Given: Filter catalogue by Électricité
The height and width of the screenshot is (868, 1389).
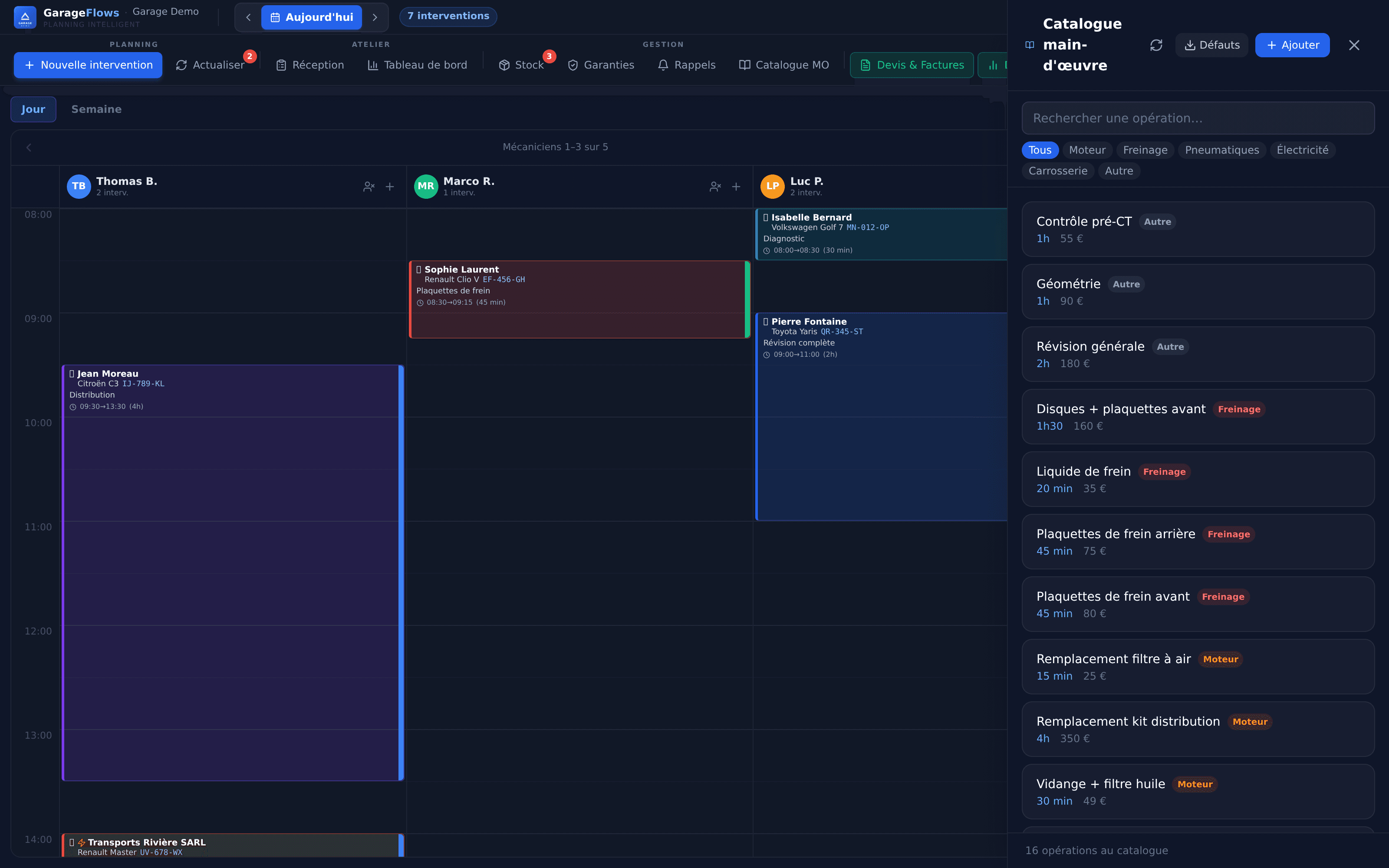Looking at the screenshot, I should [x=1302, y=150].
